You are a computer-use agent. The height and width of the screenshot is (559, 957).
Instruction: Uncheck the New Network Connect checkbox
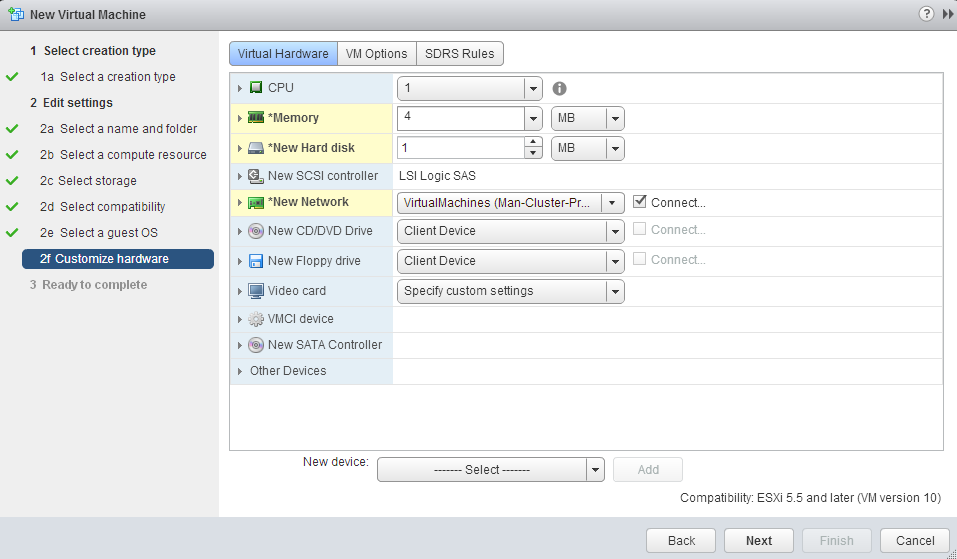pos(640,201)
